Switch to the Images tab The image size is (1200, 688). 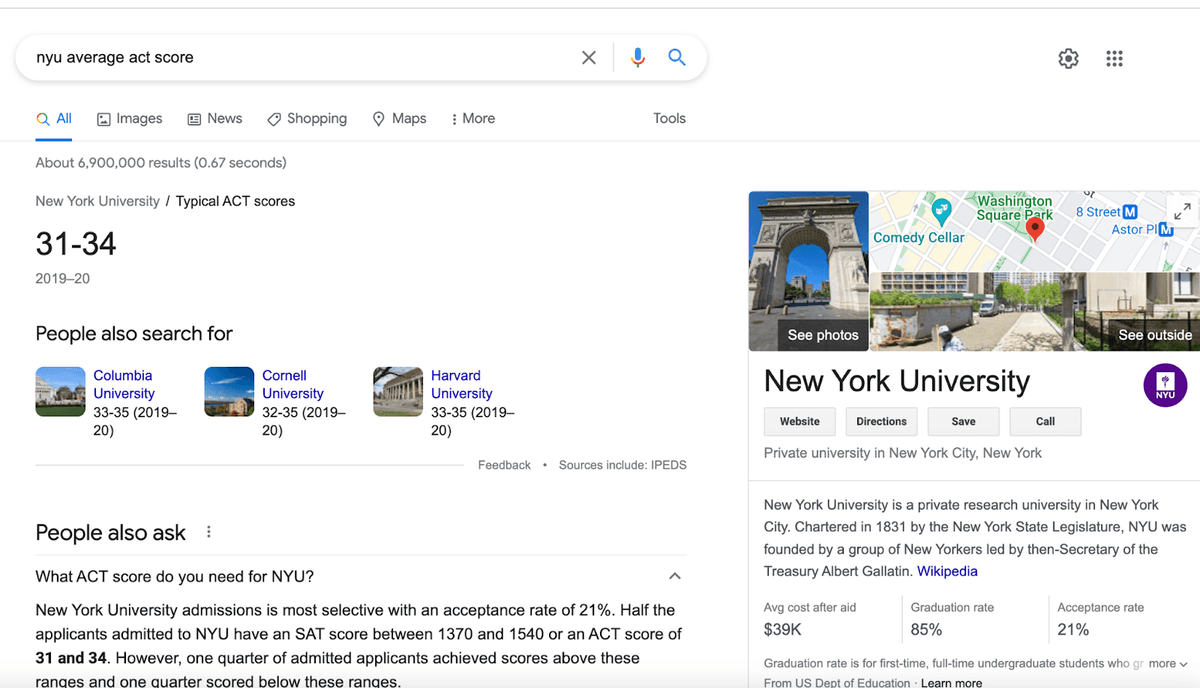pos(130,118)
